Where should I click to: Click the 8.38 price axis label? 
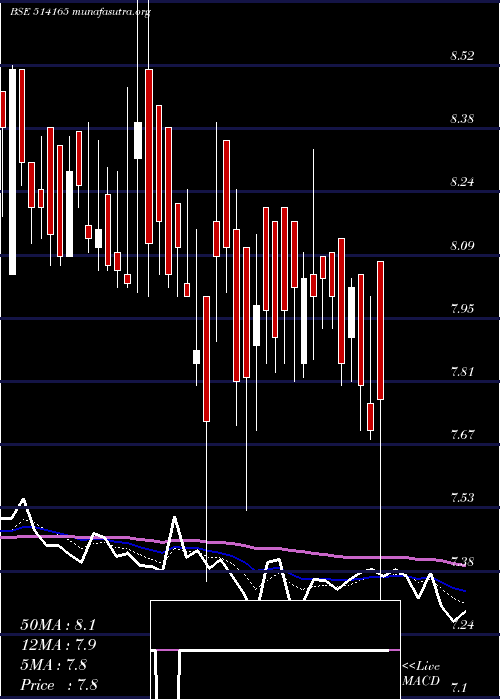click(462, 119)
